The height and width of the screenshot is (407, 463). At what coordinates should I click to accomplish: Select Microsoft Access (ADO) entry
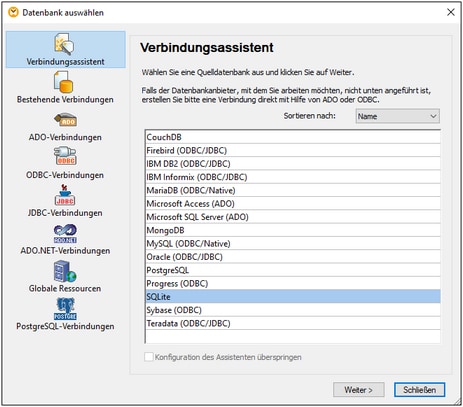[293, 204]
